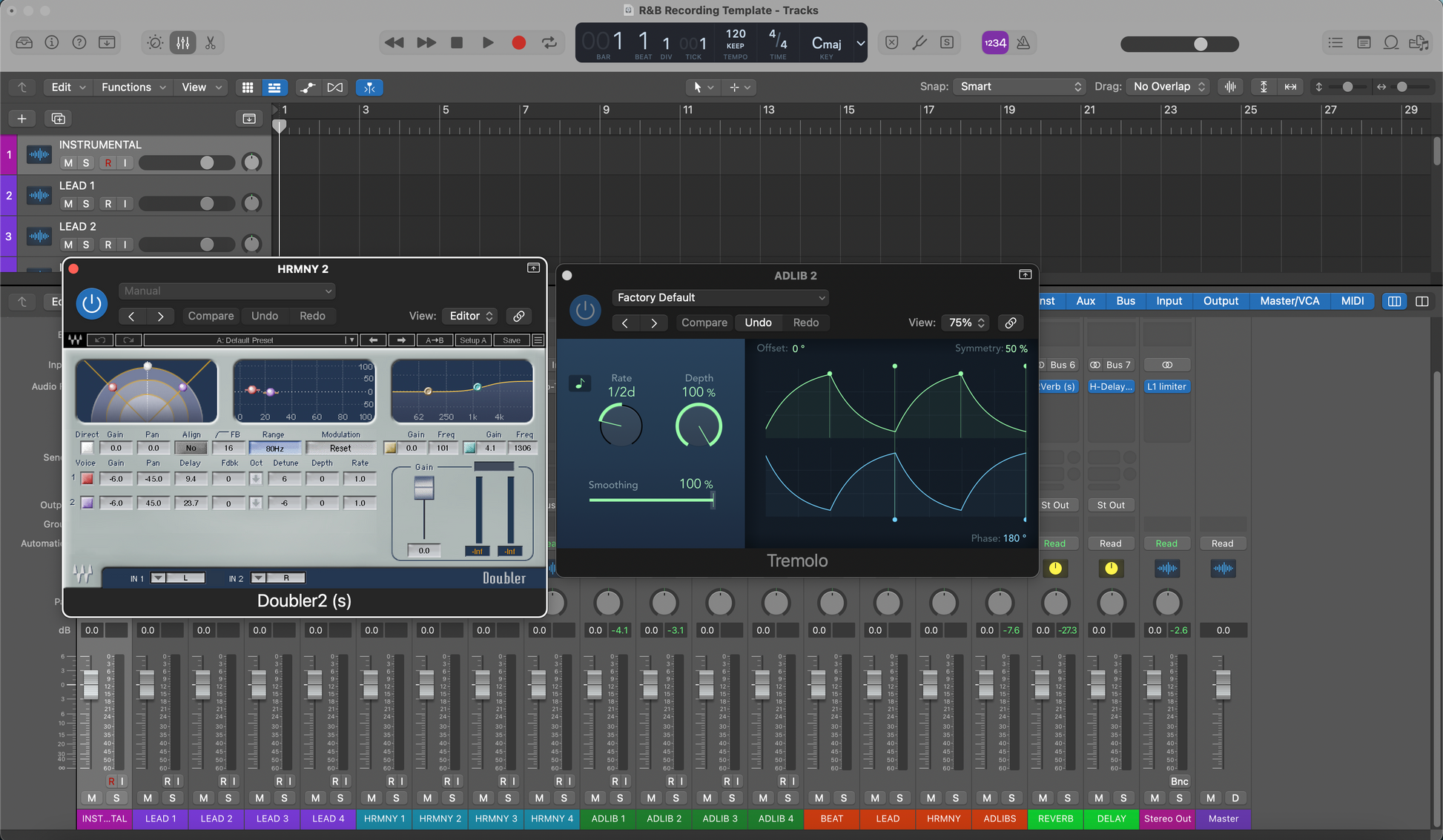Open the Snap Smart dropdown
The width and height of the screenshot is (1443, 840).
pyautogui.click(x=1020, y=87)
